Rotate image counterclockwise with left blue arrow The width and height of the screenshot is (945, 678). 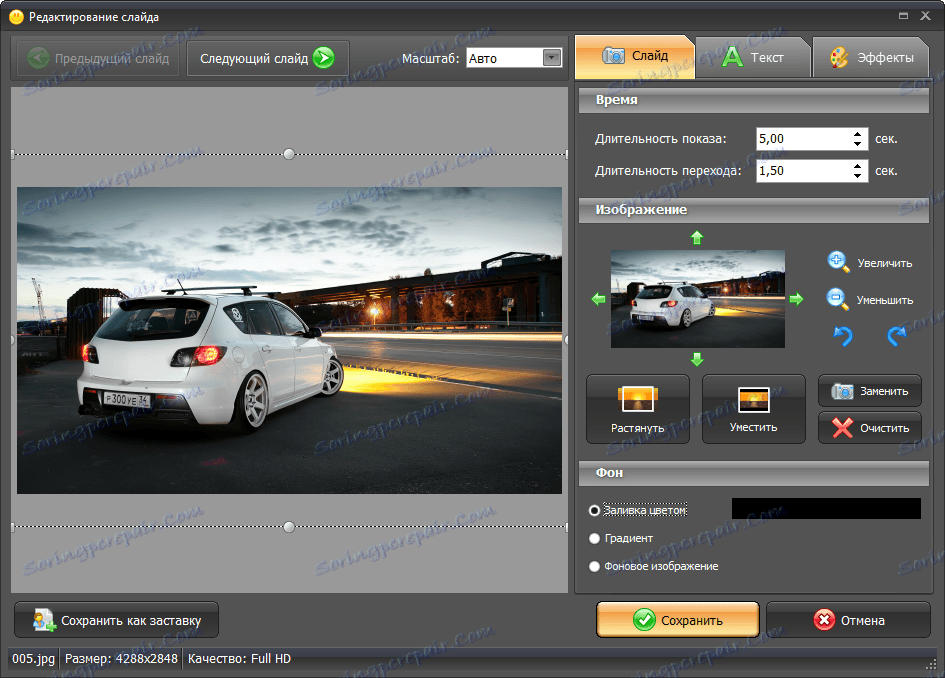click(843, 336)
